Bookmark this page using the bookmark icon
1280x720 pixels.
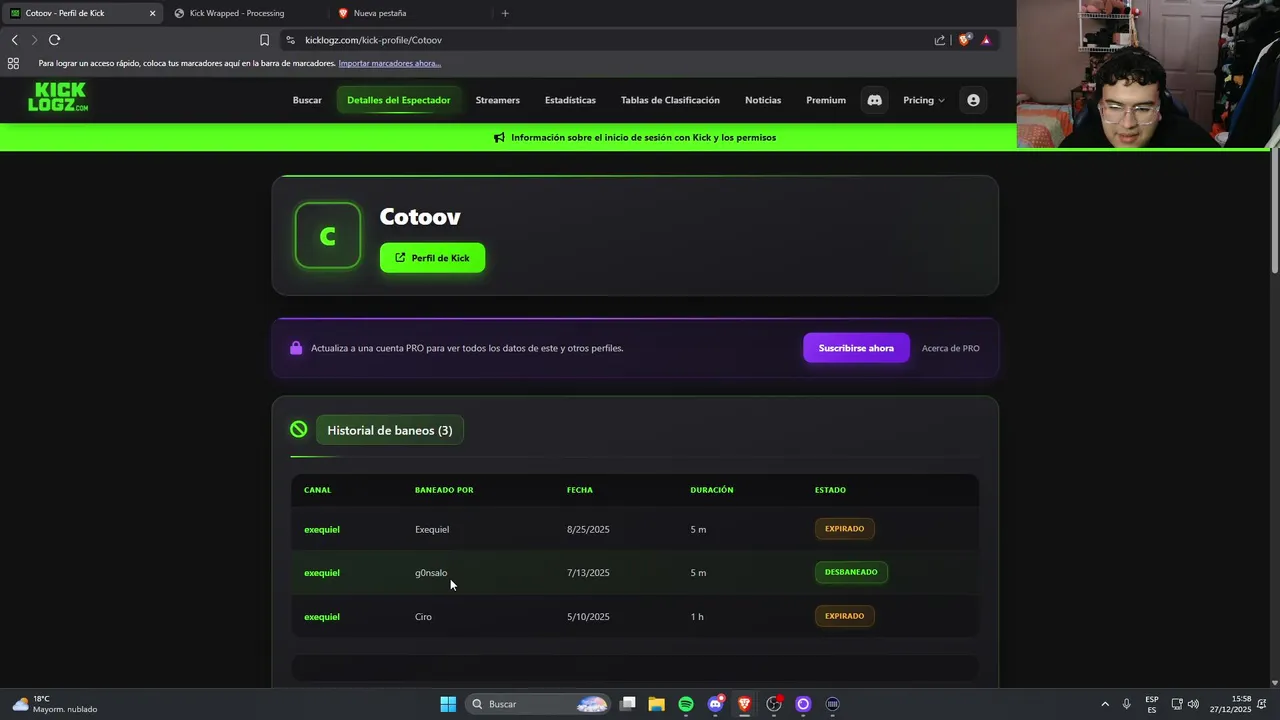coord(264,40)
